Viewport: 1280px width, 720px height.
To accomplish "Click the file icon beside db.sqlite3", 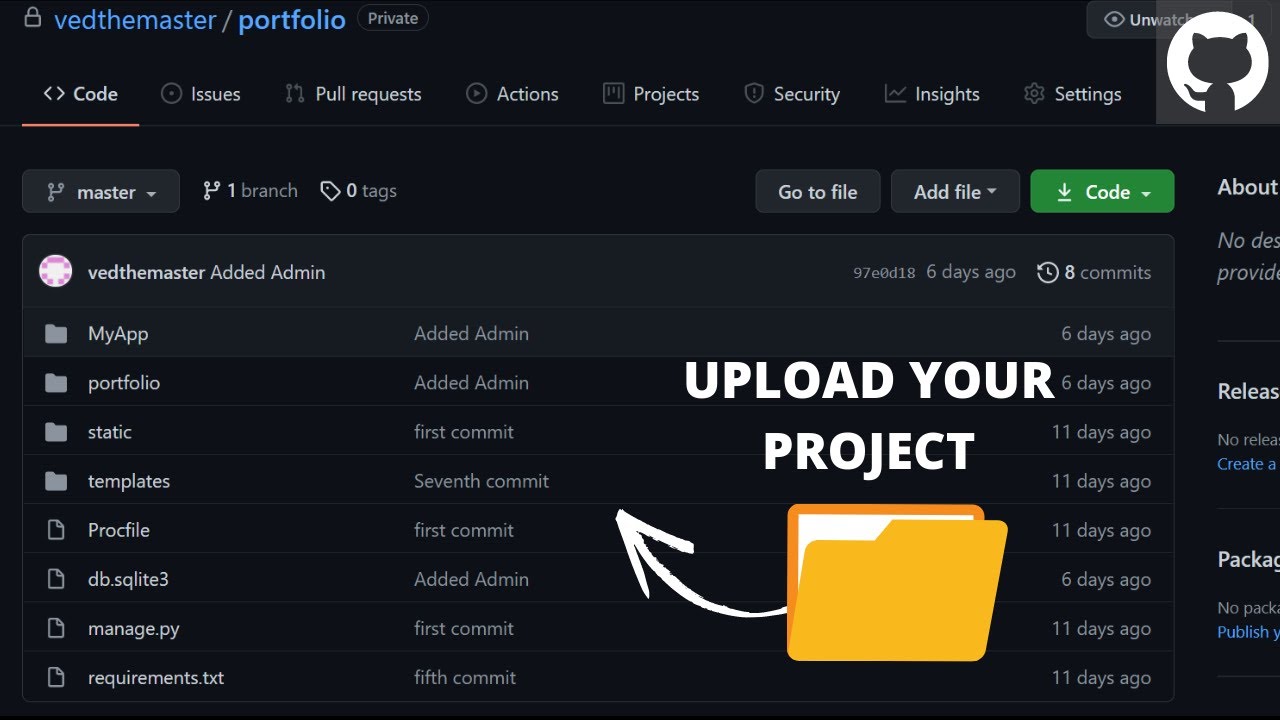I will (x=56, y=579).
